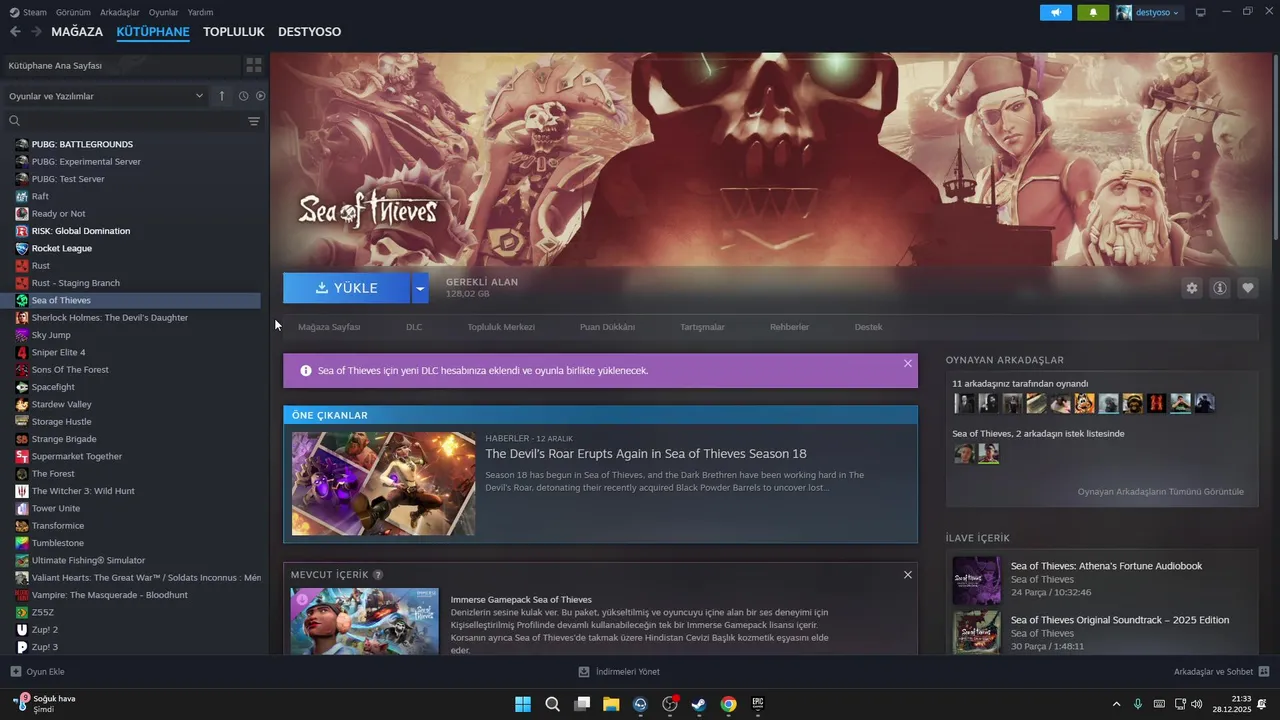Viewport: 1280px width, 720px height.
Task: Open the Yardım menu
Action: [x=200, y=12]
